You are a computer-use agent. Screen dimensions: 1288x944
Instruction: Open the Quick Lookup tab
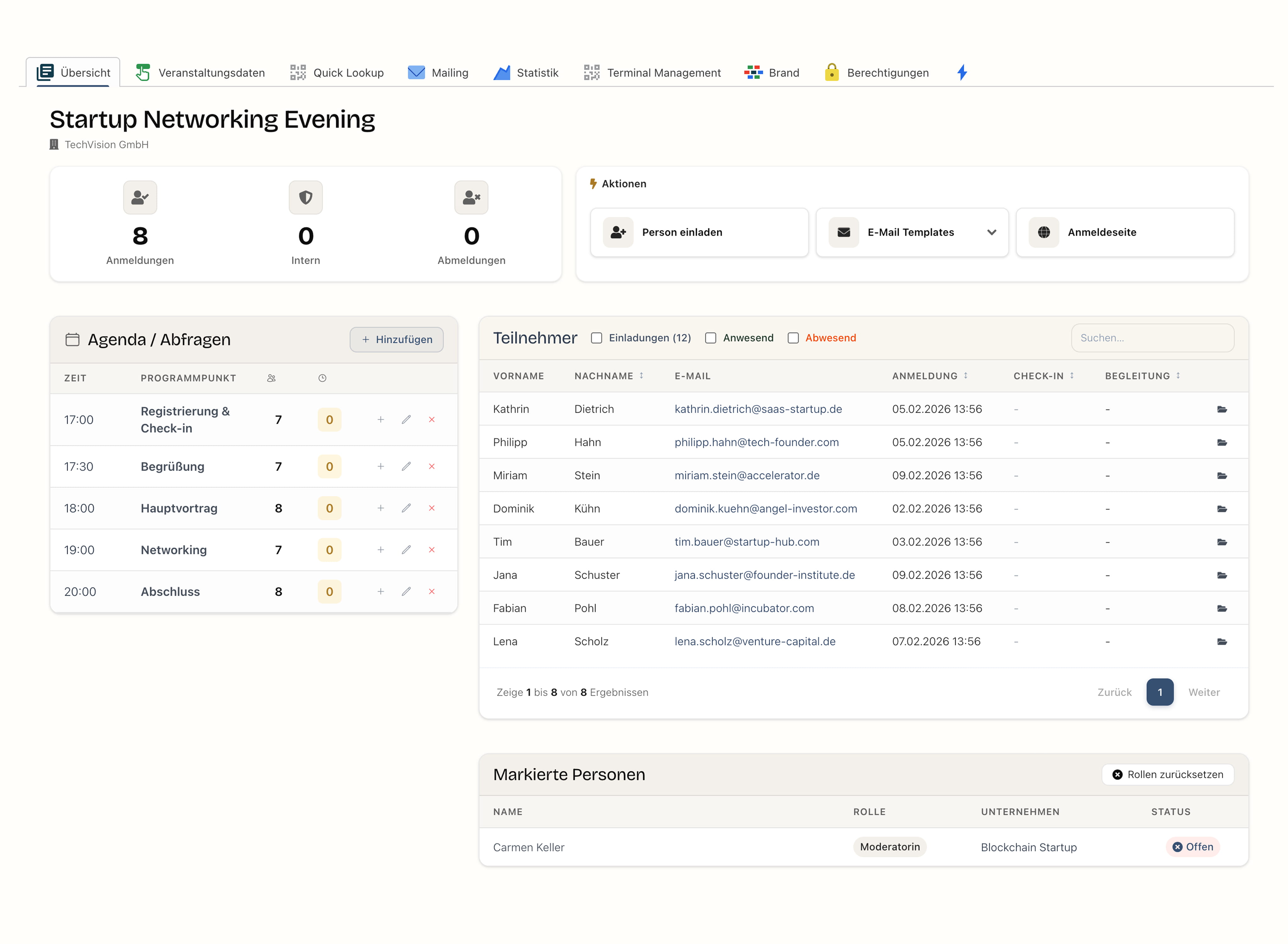coord(337,73)
